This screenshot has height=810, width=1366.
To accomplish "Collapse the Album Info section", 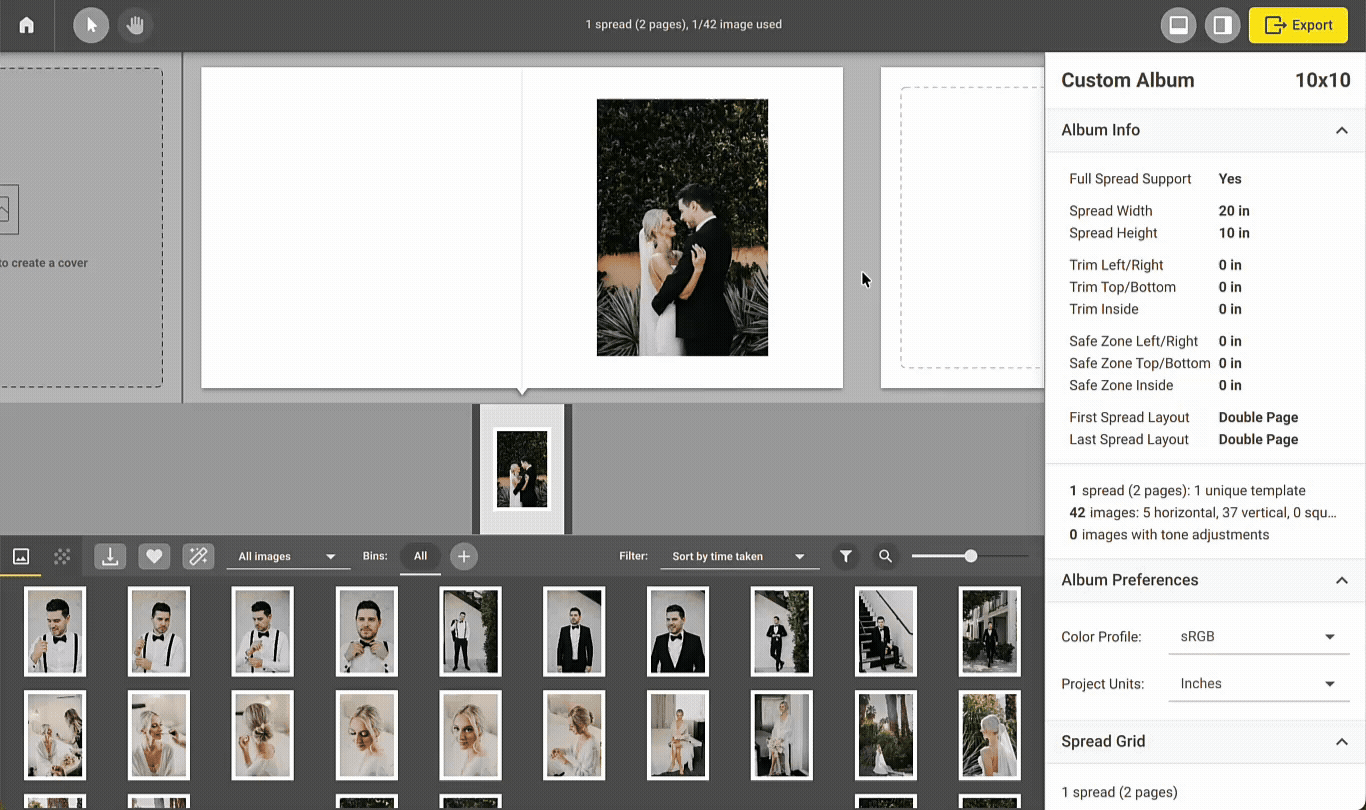I will 1341,130.
